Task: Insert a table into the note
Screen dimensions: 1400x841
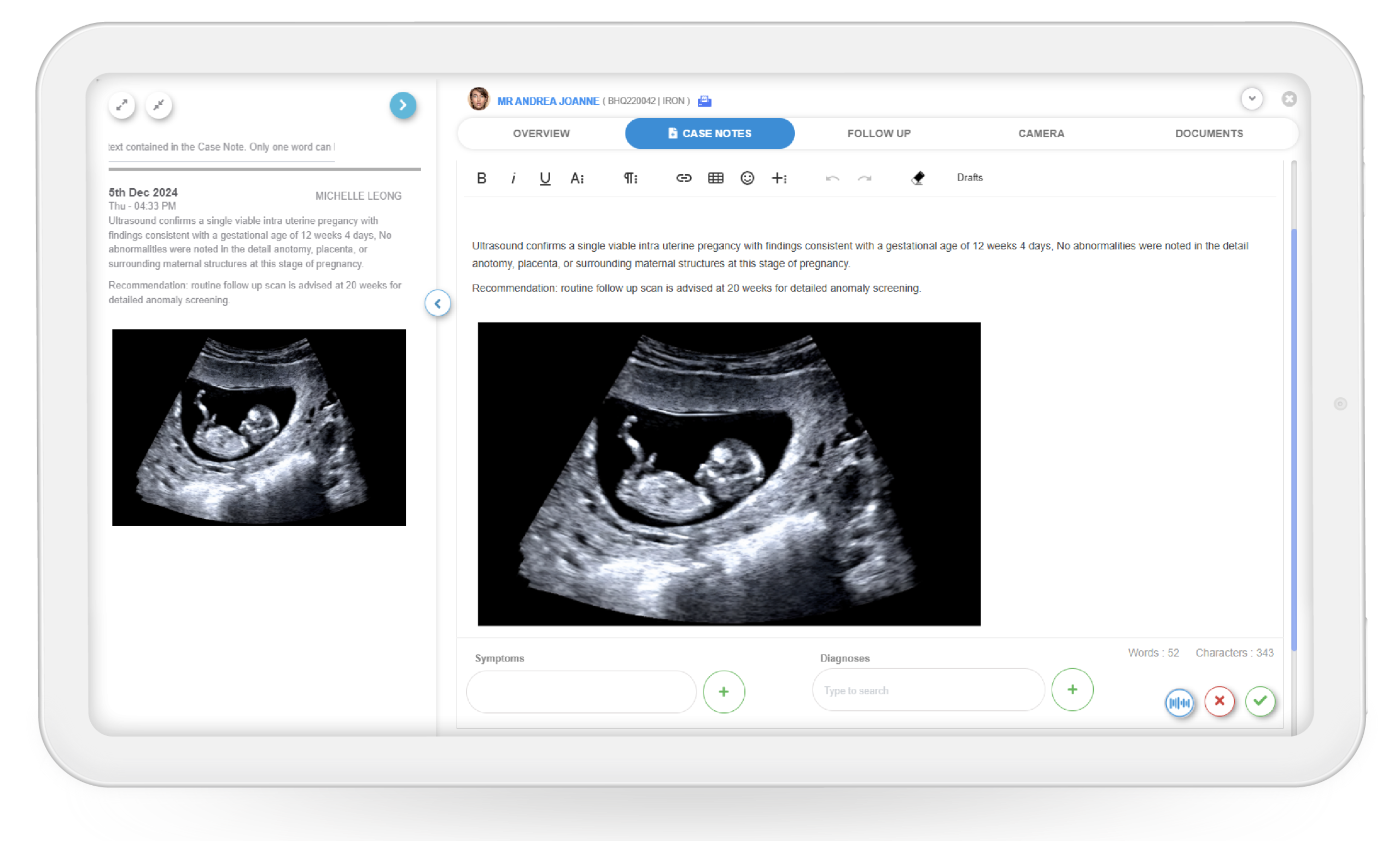Action: point(715,178)
